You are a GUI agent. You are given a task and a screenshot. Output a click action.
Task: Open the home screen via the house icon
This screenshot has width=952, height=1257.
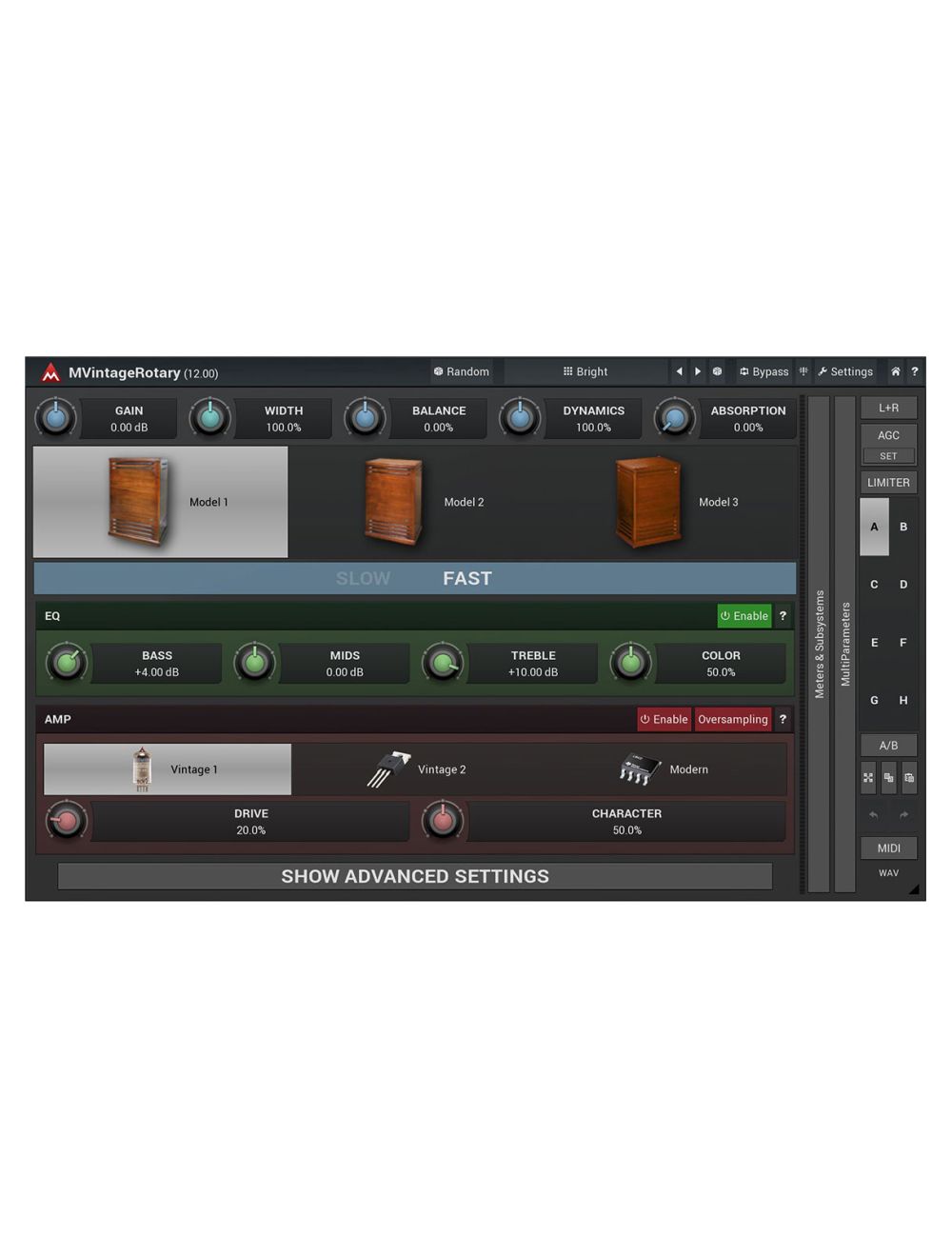(x=895, y=371)
